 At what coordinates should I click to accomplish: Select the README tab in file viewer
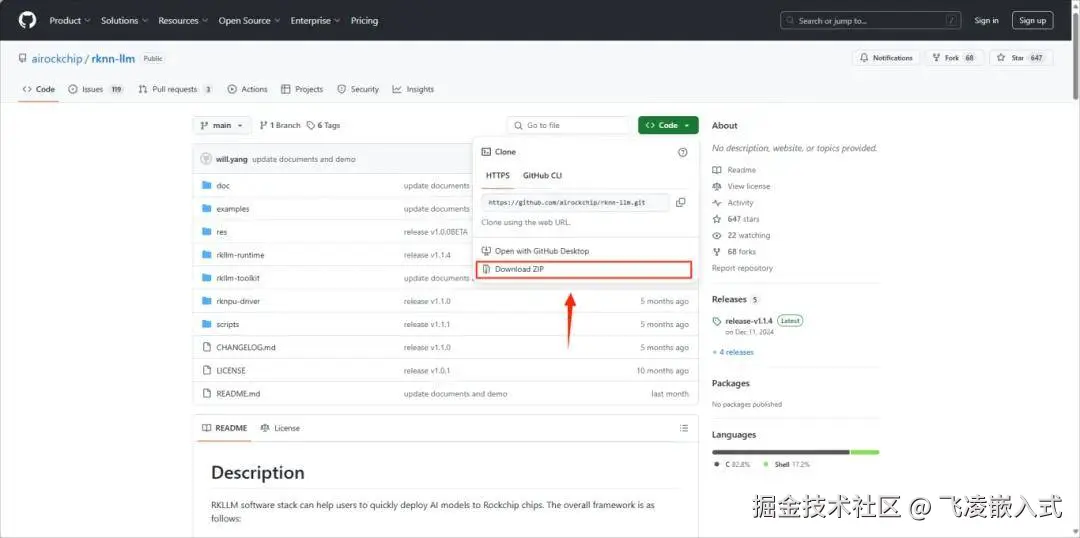click(x=225, y=428)
